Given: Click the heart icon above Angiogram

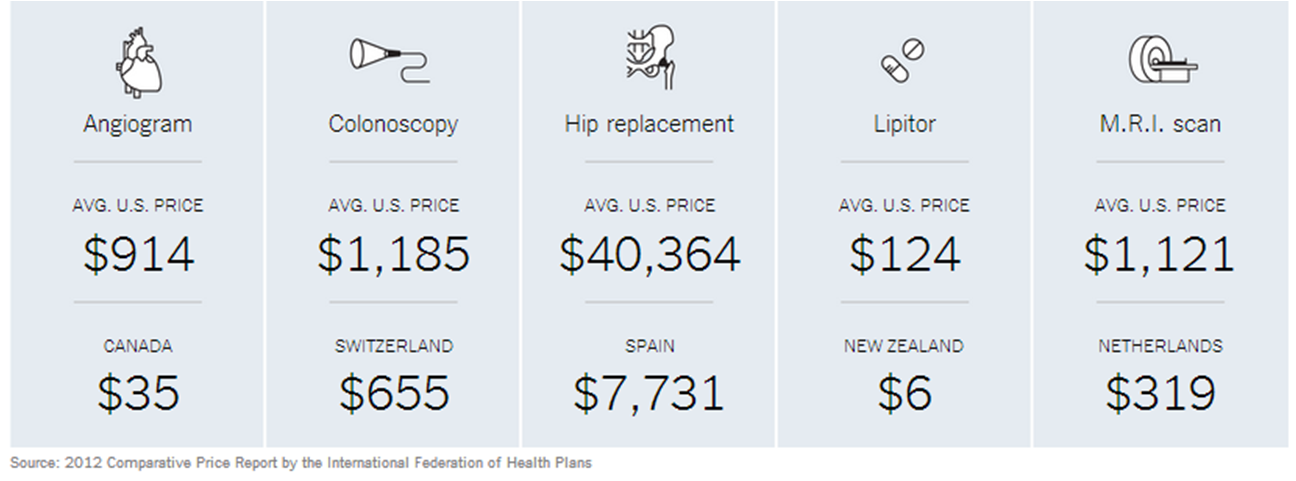Looking at the screenshot, I should pos(138,63).
